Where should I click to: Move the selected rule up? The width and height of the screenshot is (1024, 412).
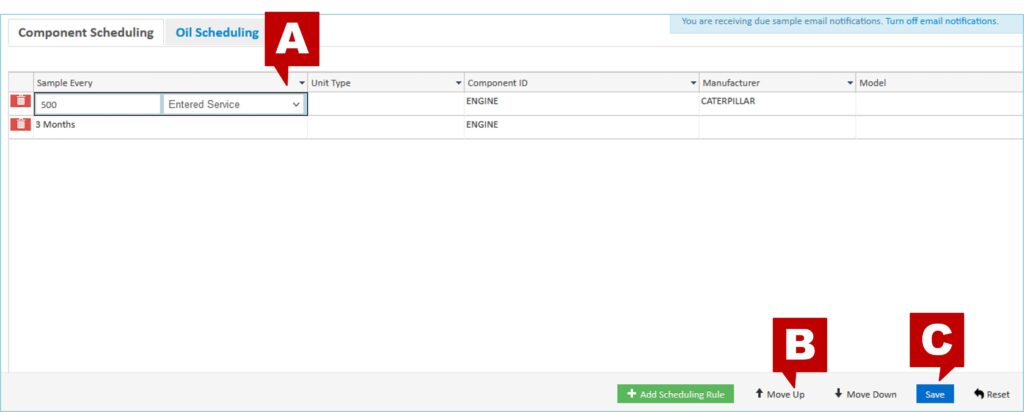click(779, 394)
